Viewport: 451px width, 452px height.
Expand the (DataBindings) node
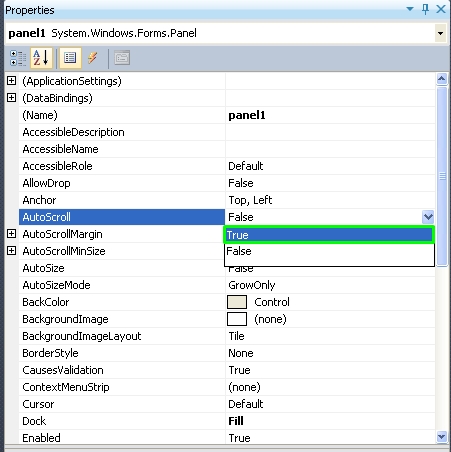[x=11, y=98]
